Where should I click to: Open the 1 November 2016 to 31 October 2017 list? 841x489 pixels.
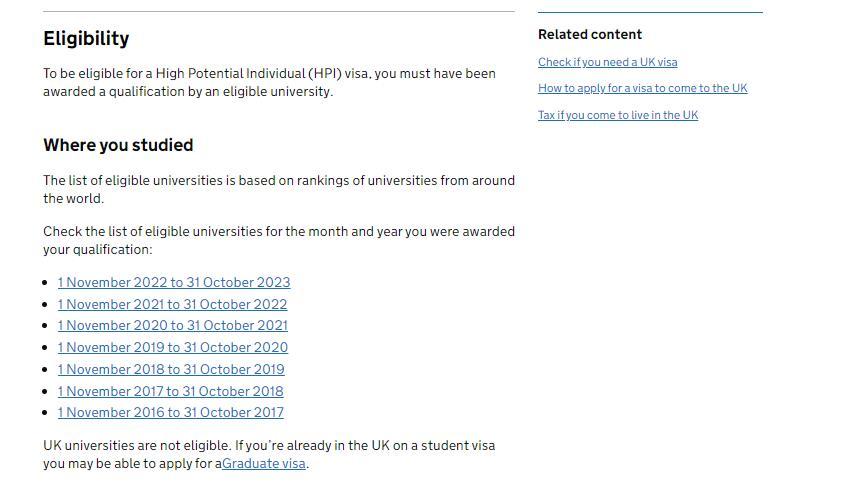[171, 412]
